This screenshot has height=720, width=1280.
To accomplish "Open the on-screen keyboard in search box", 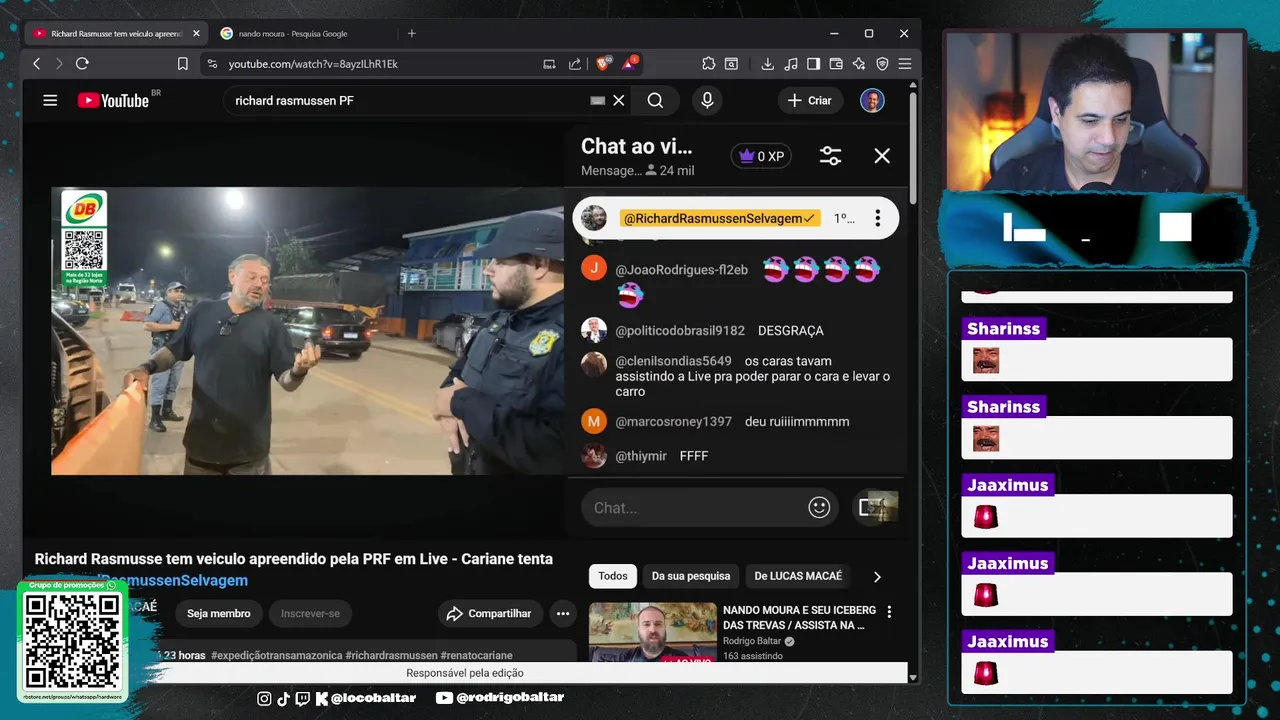I will [598, 100].
